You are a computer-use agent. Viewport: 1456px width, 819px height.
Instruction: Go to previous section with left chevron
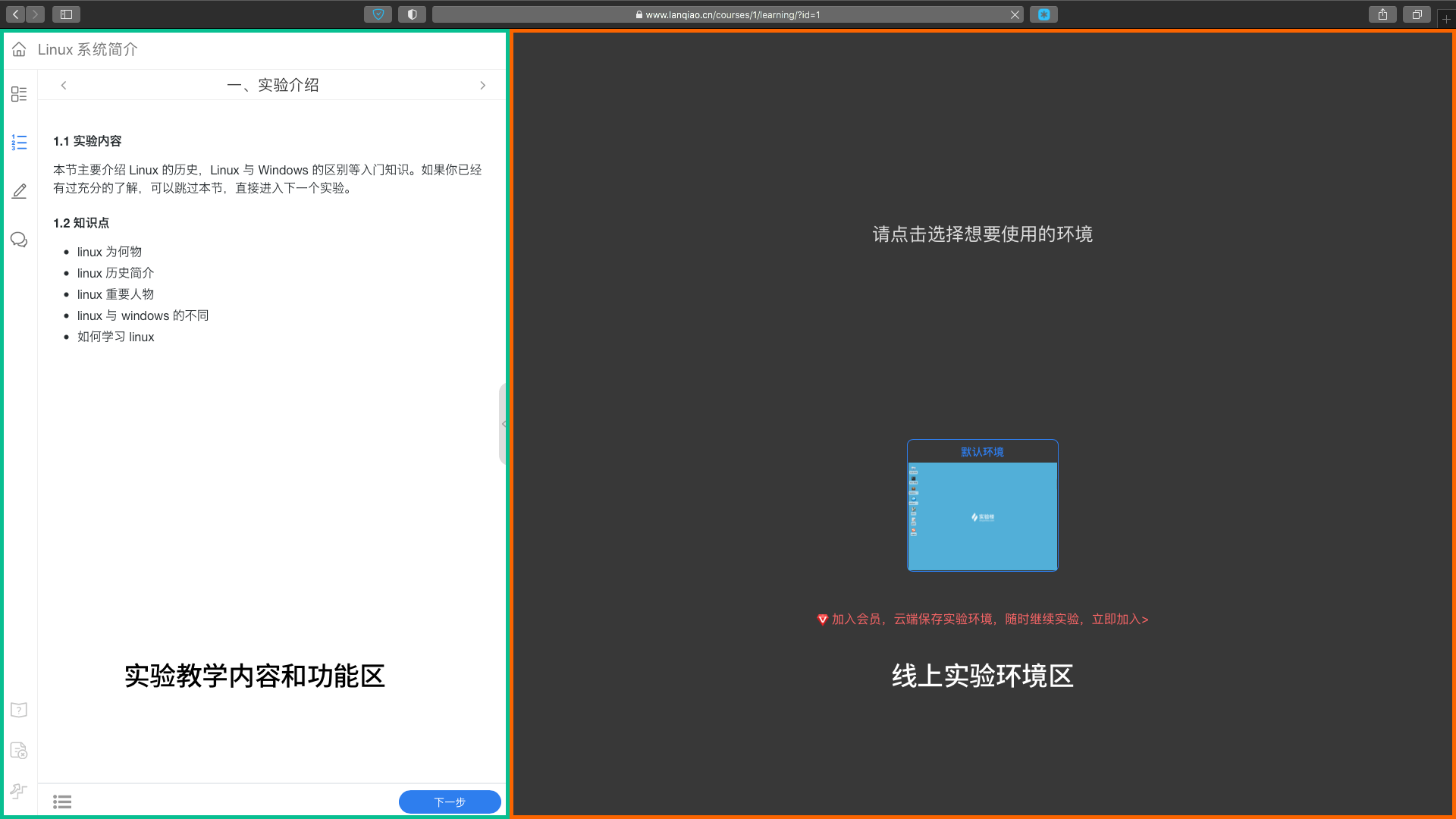click(x=64, y=85)
